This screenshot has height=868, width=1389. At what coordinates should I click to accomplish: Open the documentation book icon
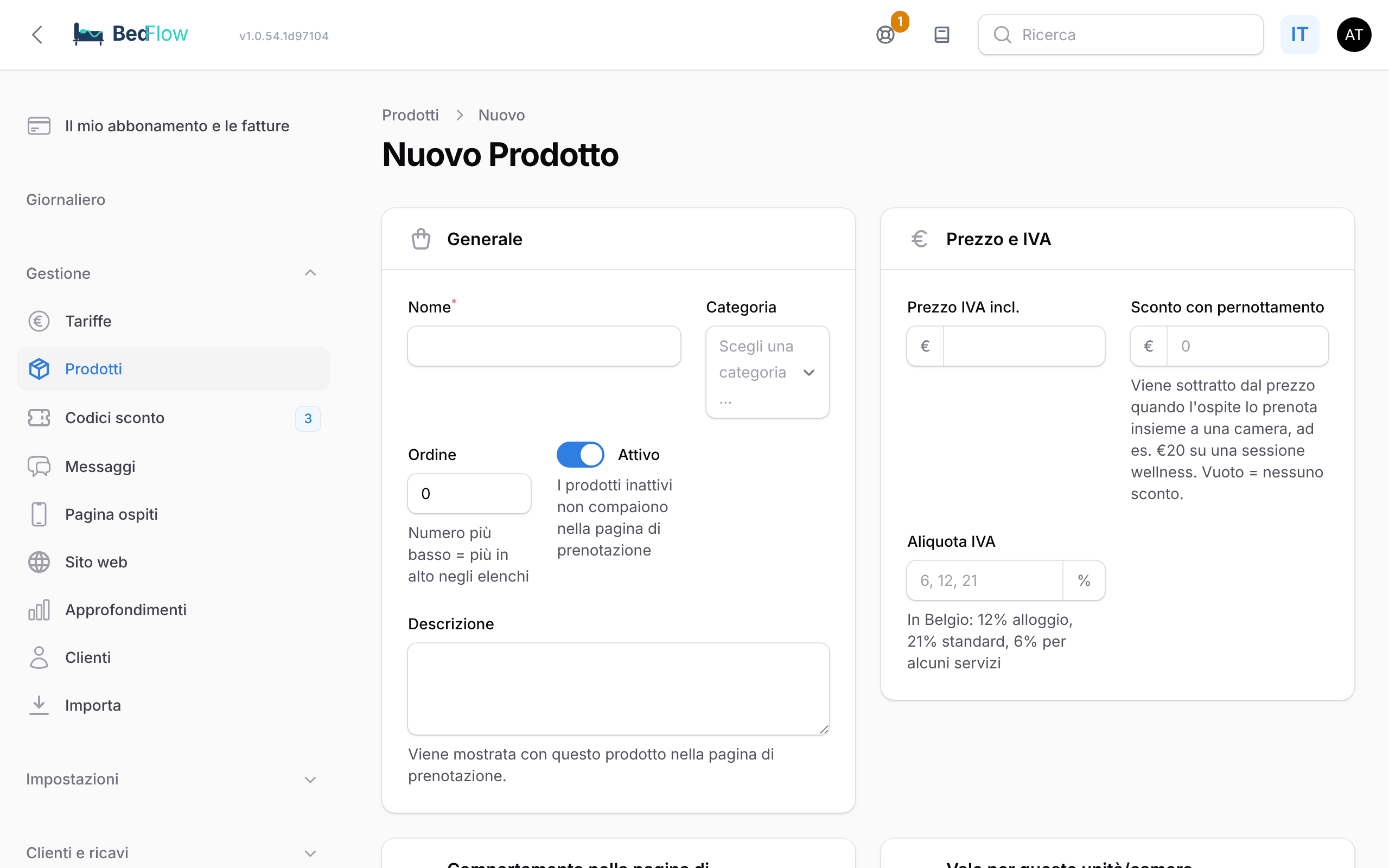pyautogui.click(x=942, y=35)
